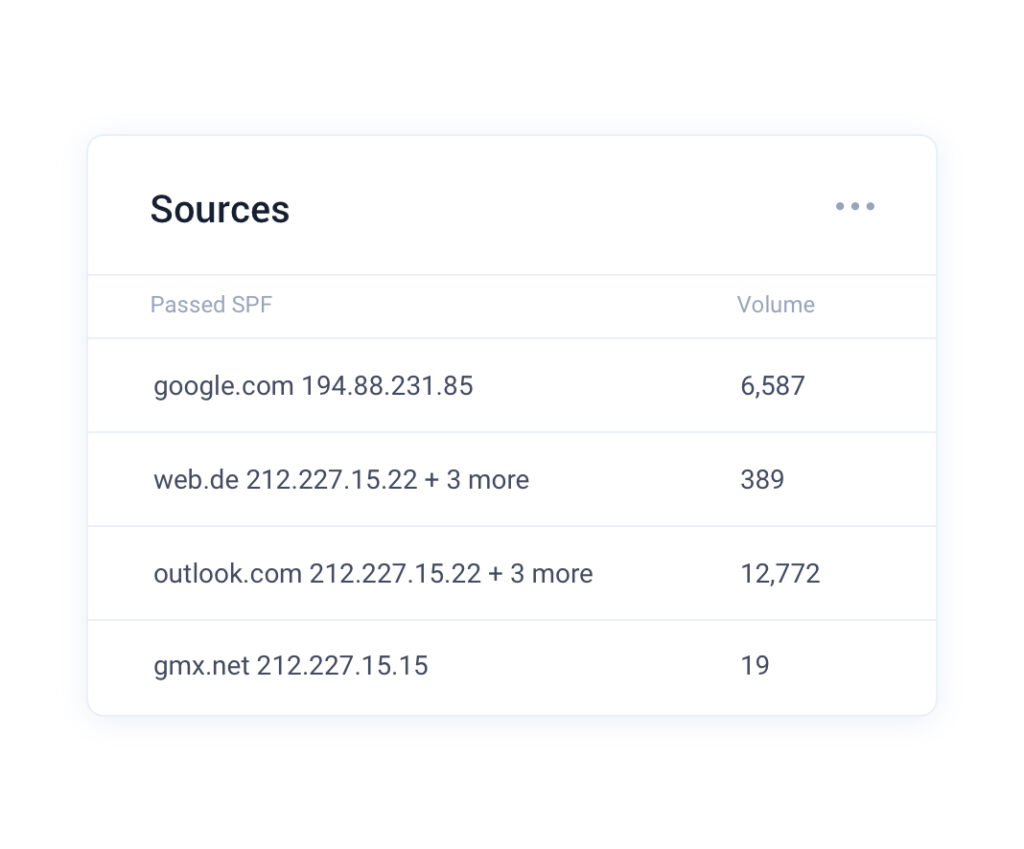Click the gmx.net domain name

[x=200, y=665]
